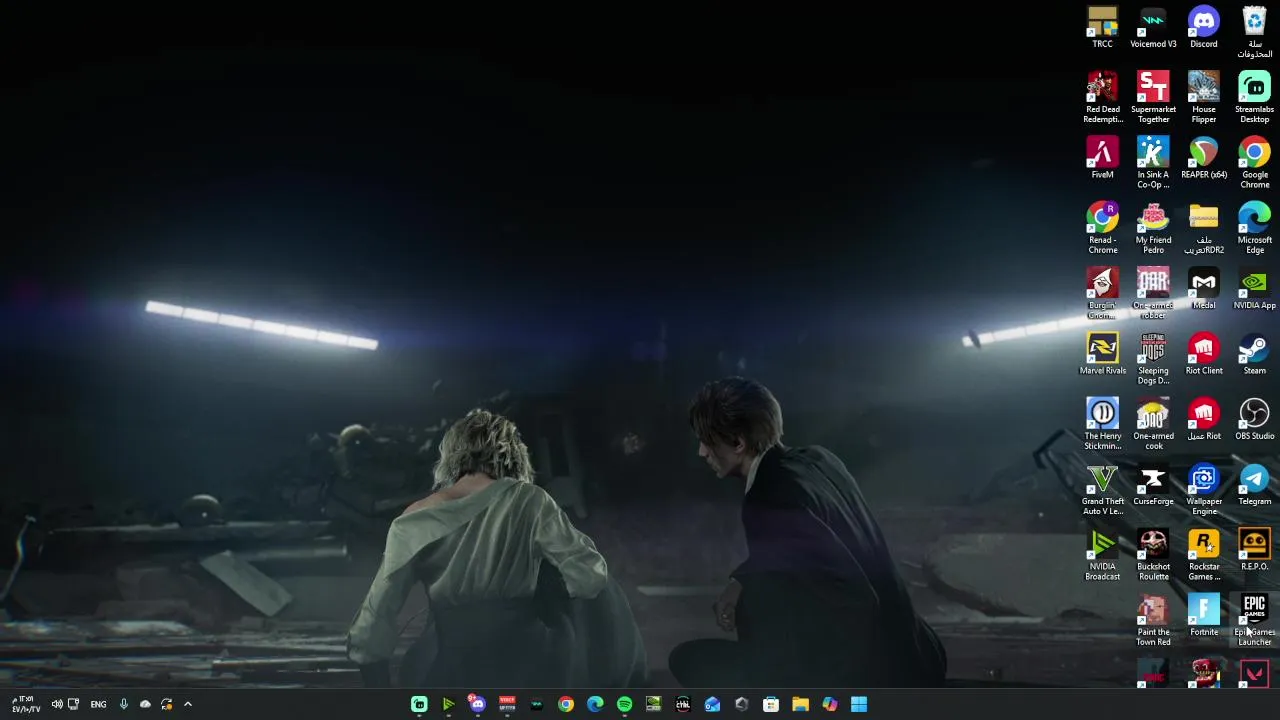Screen dimensions: 1280x720
Task: Open Microsoft Store in taskbar
Action: tap(771, 704)
